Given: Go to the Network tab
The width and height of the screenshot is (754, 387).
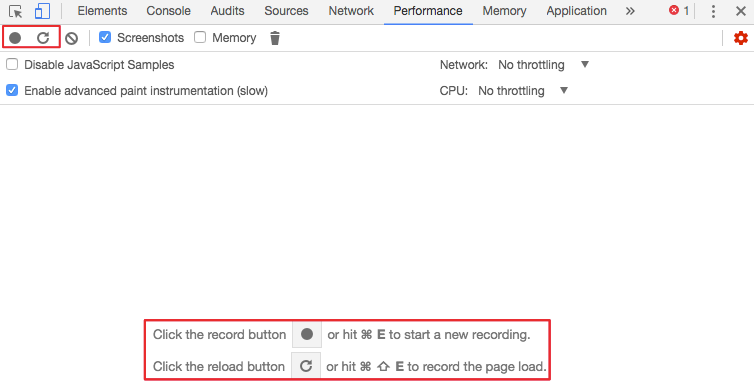Looking at the screenshot, I should tap(351, 11).
